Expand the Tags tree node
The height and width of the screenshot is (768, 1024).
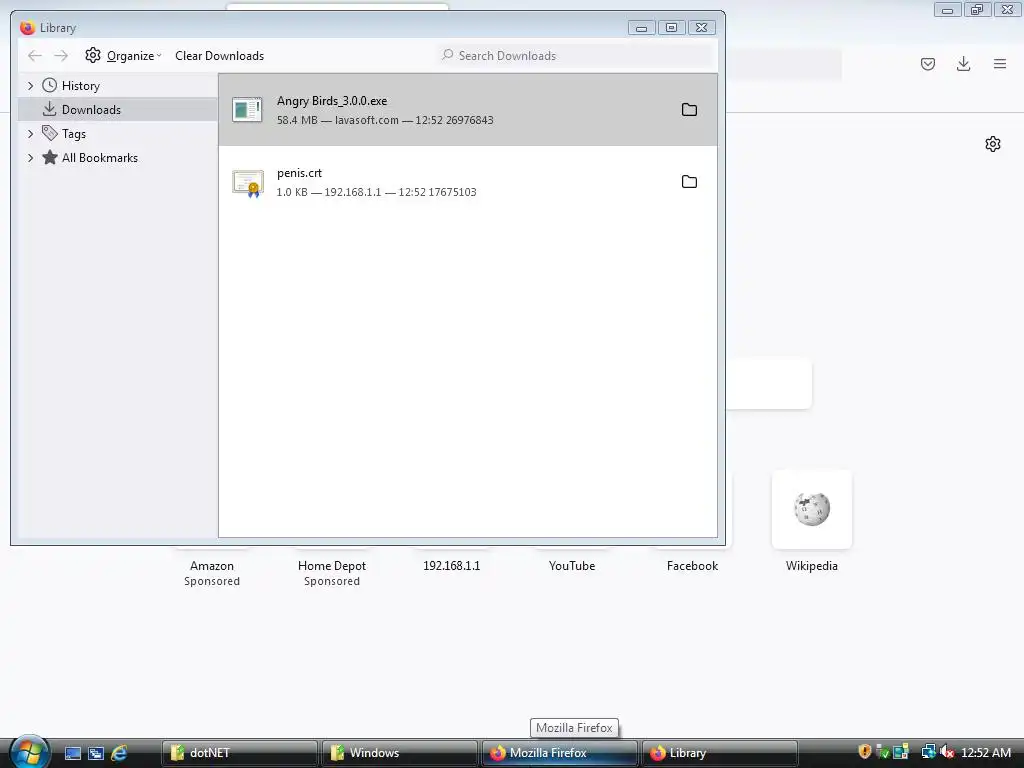click(30, 134)
